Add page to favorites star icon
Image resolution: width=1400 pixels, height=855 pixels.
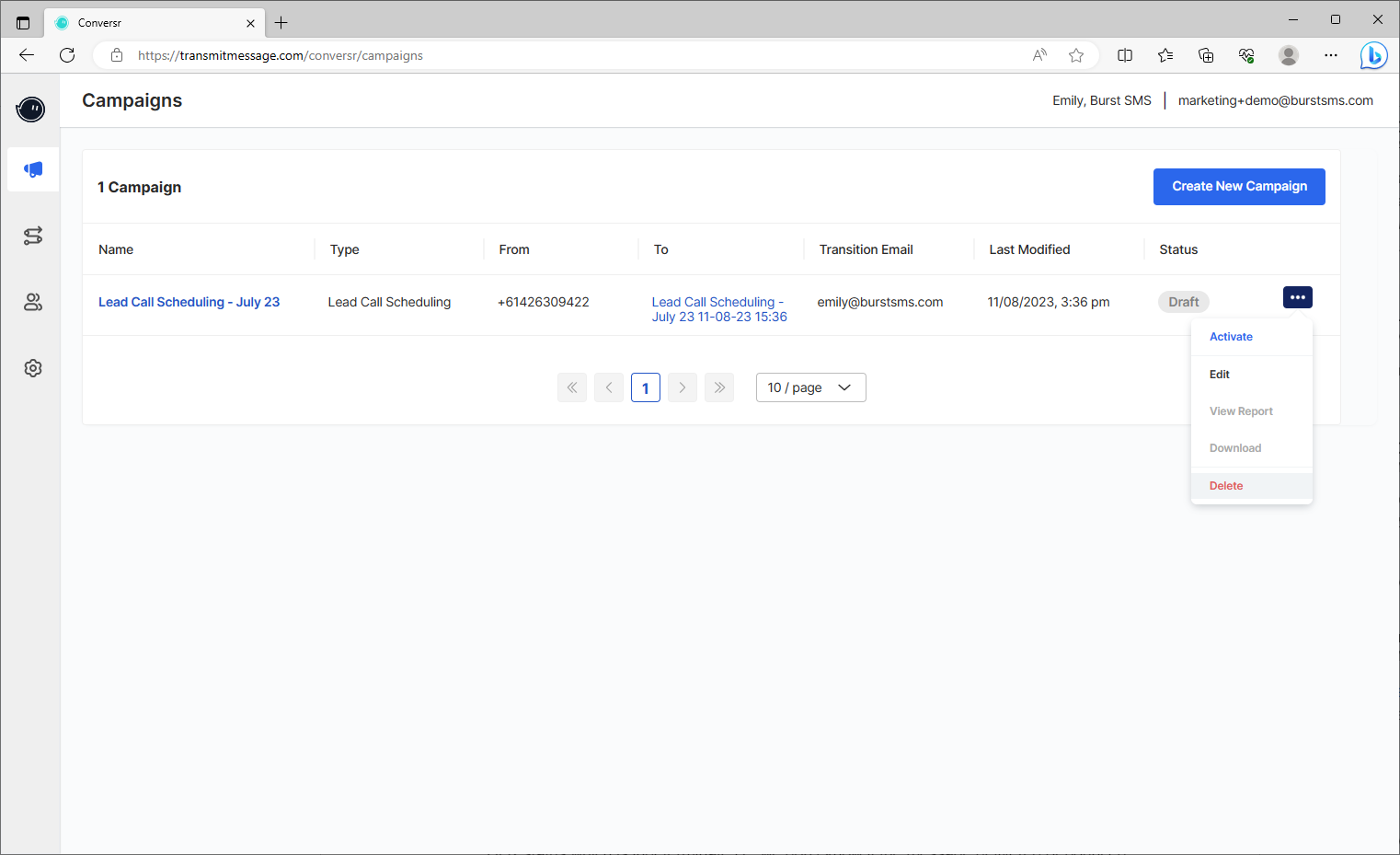click(1076, 55)
